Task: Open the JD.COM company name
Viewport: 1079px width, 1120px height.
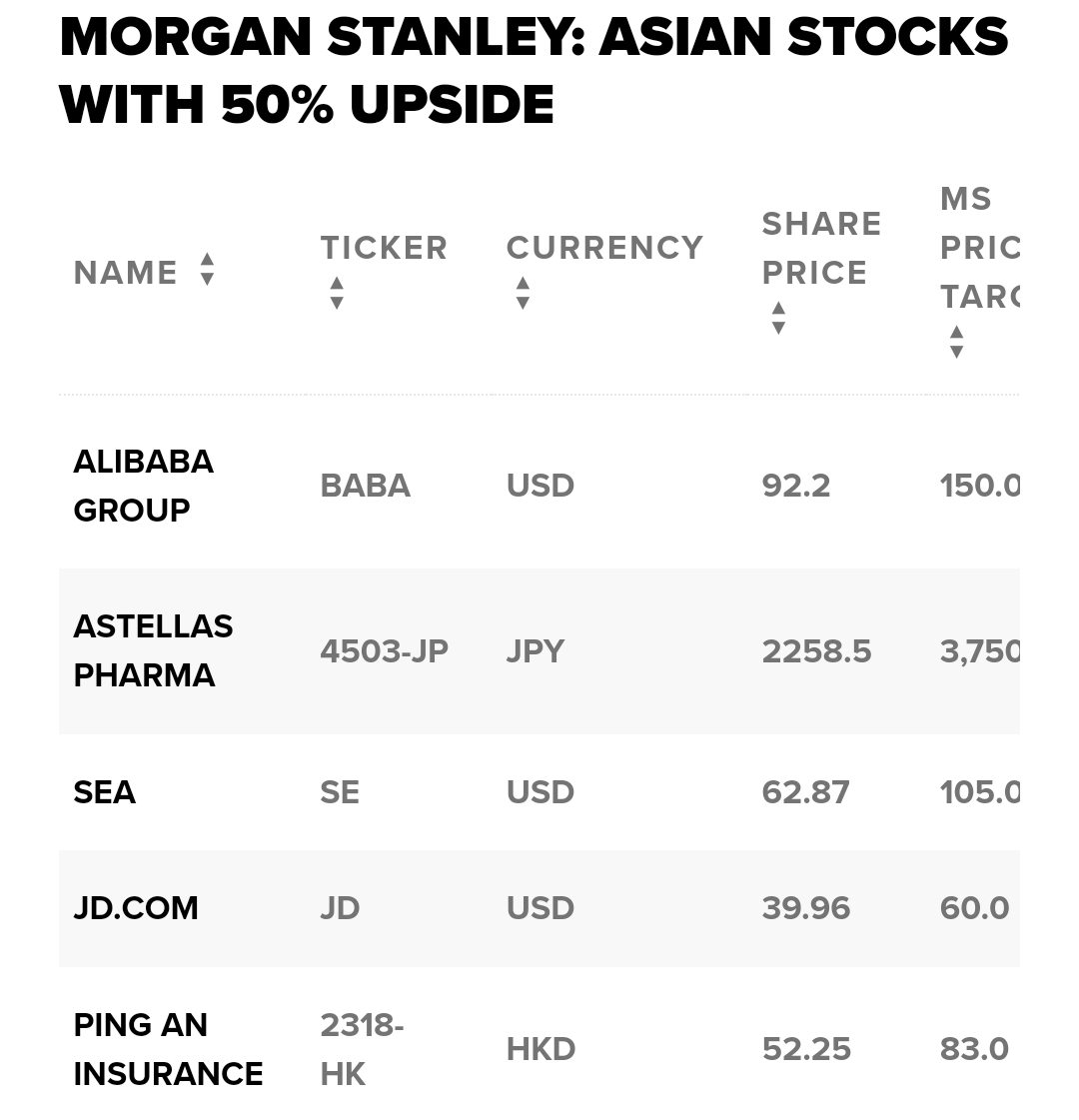Action: [136, 908]
